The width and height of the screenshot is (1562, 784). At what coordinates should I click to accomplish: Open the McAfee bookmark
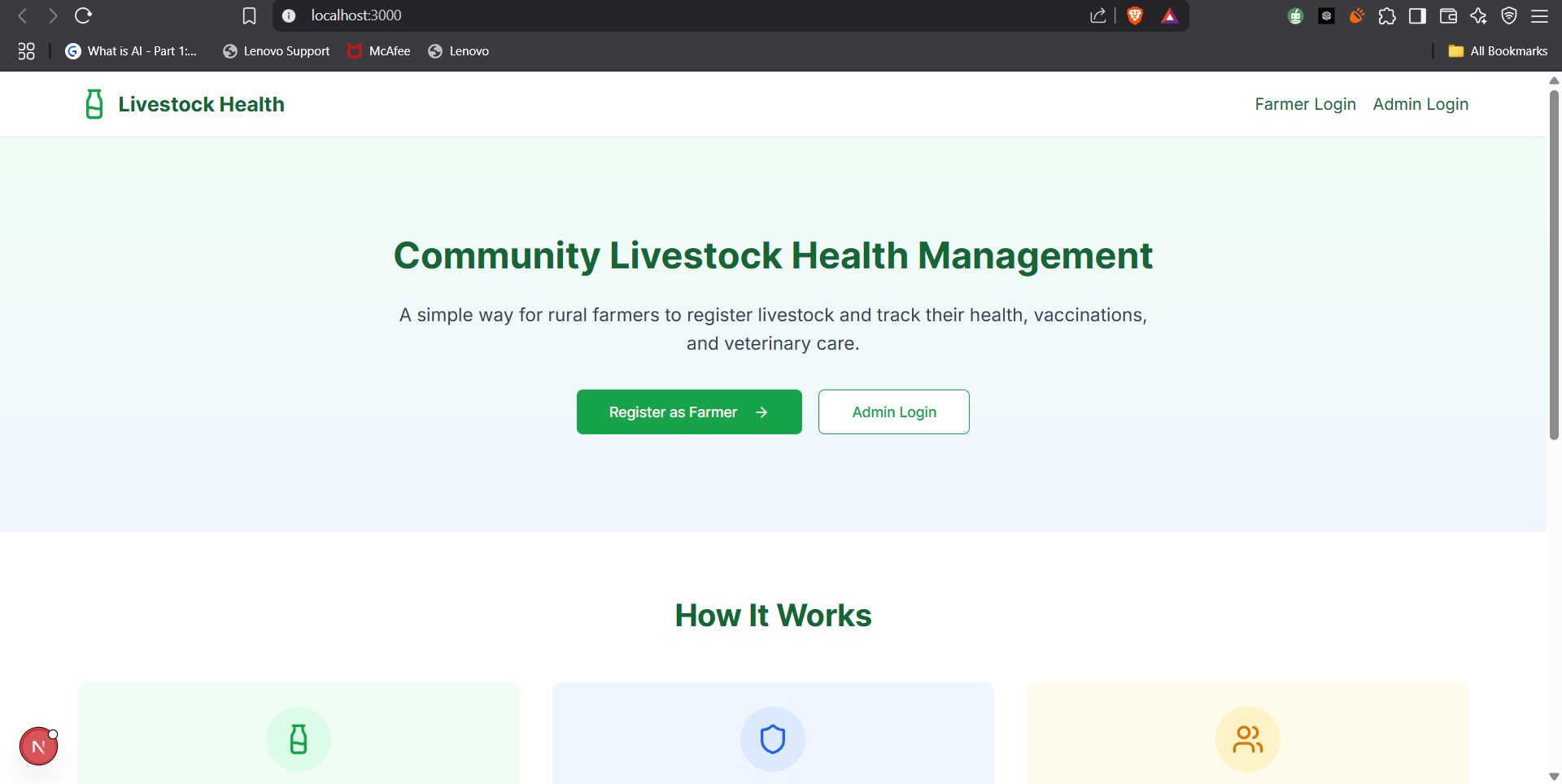tap(378, 50)
